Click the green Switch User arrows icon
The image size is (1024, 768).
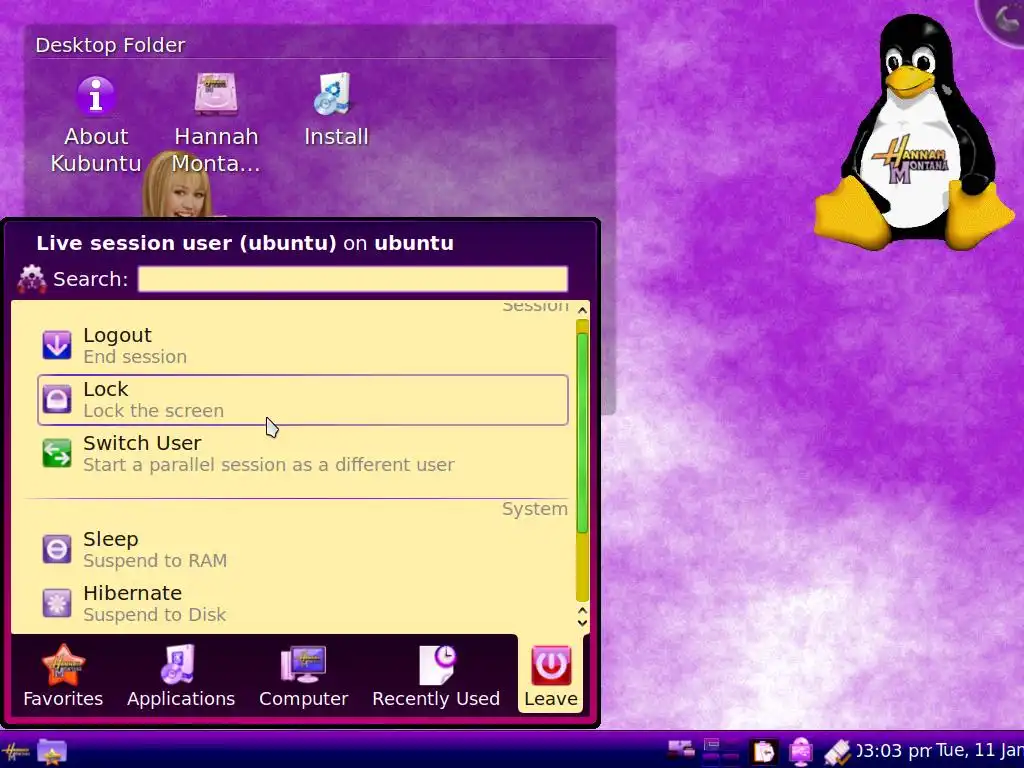point(57,453)
